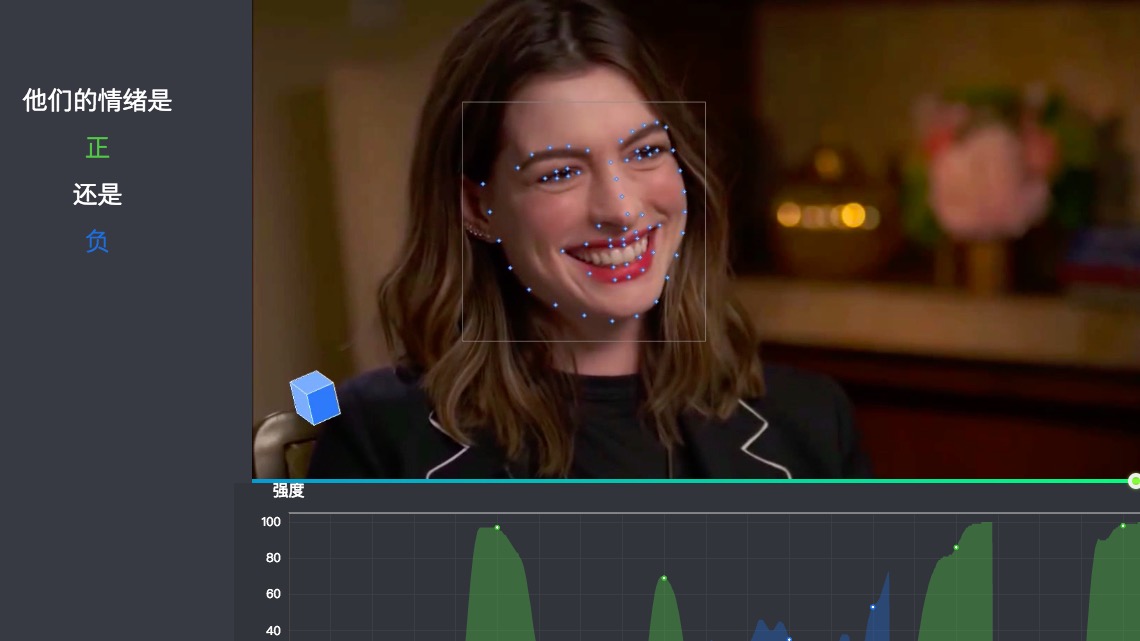Click the 还是 text between the options

point(97,195)
